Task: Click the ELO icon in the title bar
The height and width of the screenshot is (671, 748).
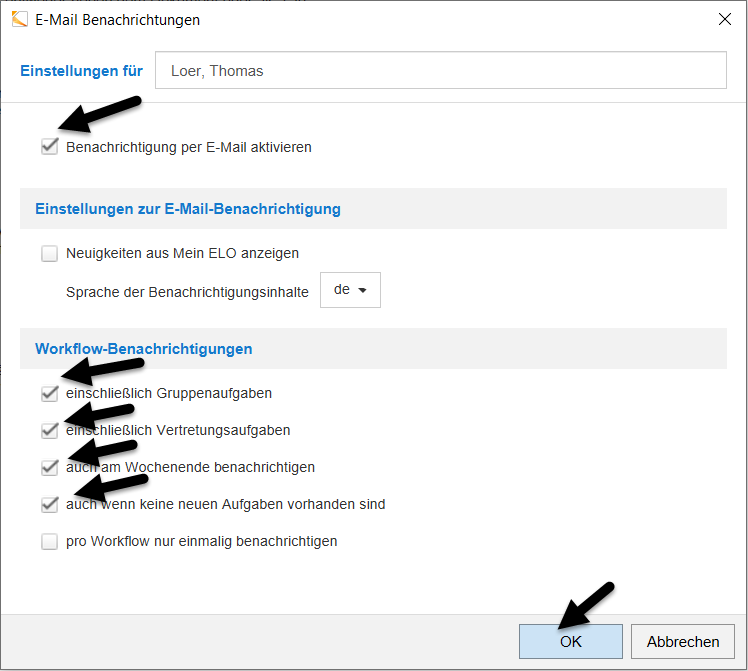Action: point(19,19)
